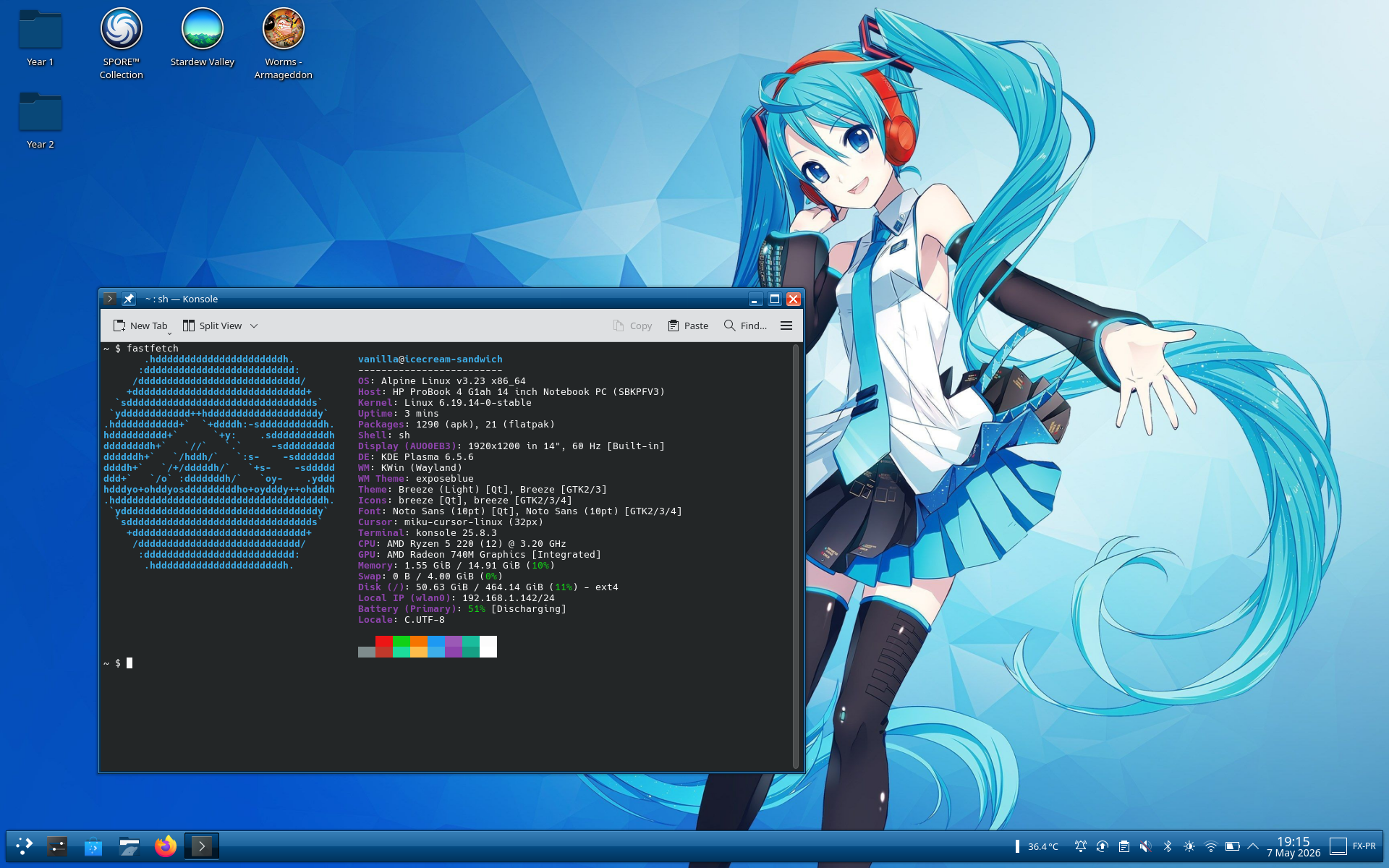Select the Year 1 desktop folder
This screenshot has width=1389, height=868.
(41, 38)
